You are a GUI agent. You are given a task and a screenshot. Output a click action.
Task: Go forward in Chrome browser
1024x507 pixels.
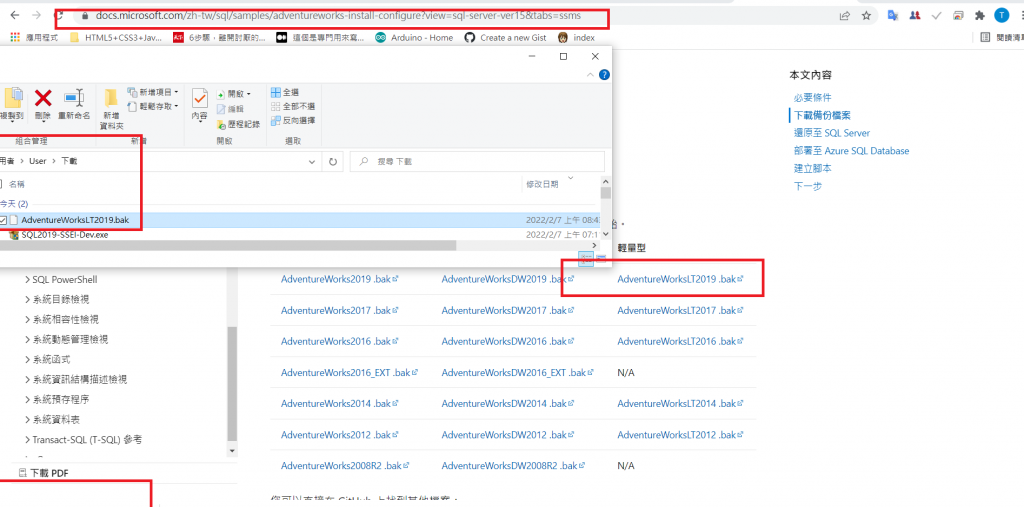coord(37,15)
